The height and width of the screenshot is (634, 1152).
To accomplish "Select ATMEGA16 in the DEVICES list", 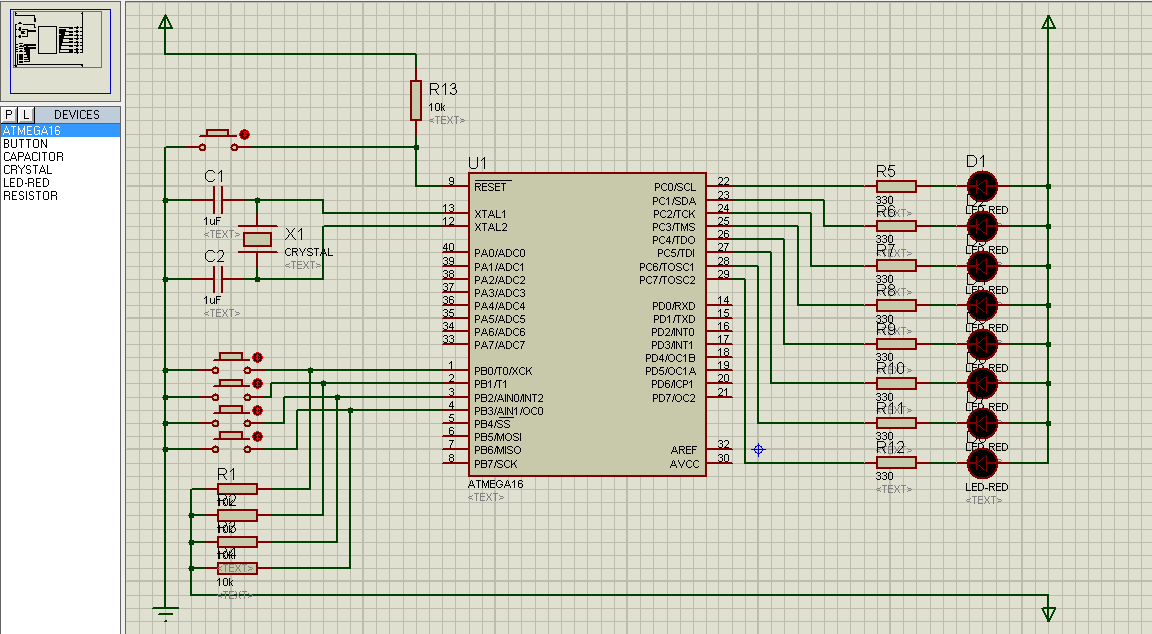I will [x=40, y=129].
